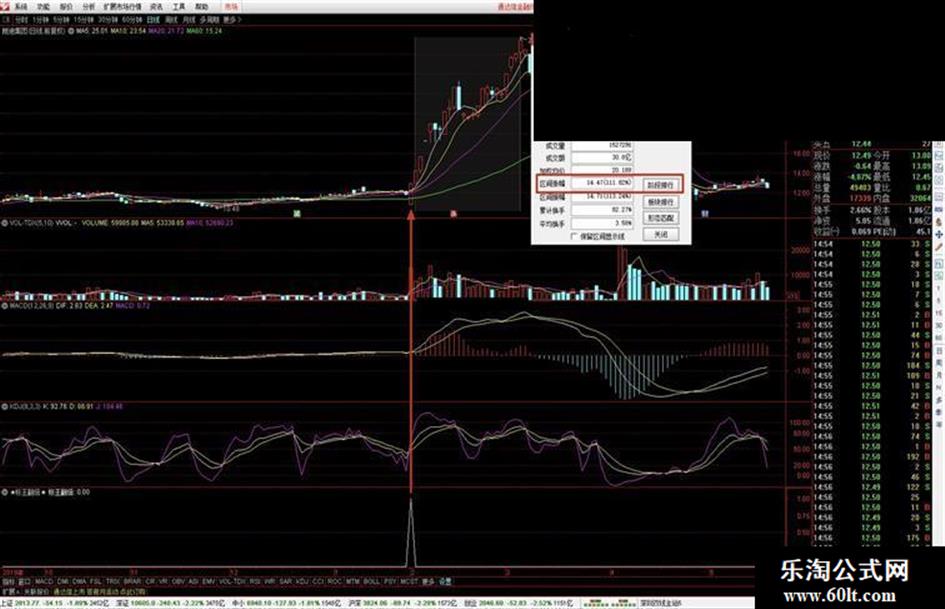Click the 板块排行 button in dialog

click(661, 201)
